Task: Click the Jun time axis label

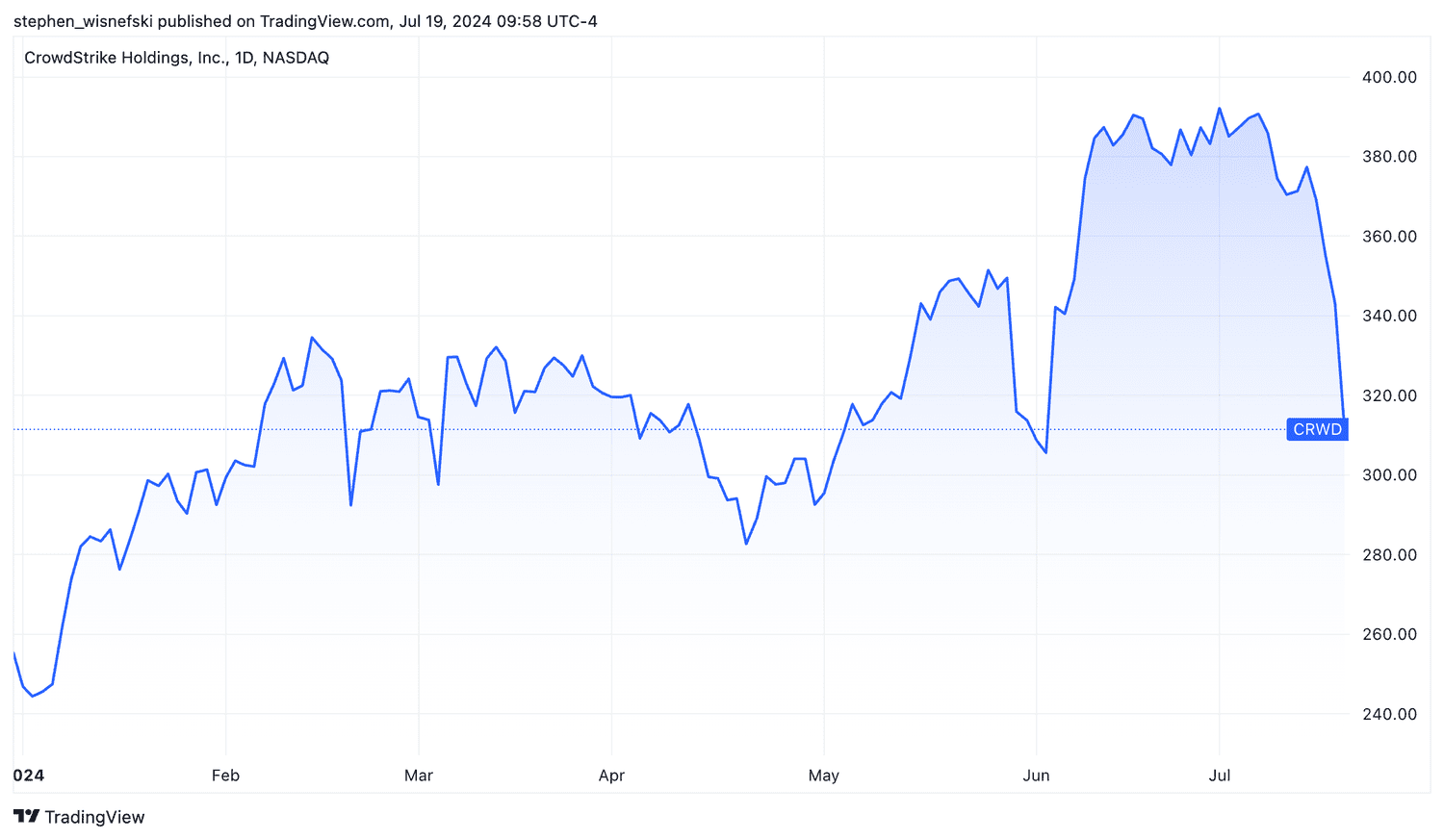Action: pyautogui.click(x=1037, y=776)
